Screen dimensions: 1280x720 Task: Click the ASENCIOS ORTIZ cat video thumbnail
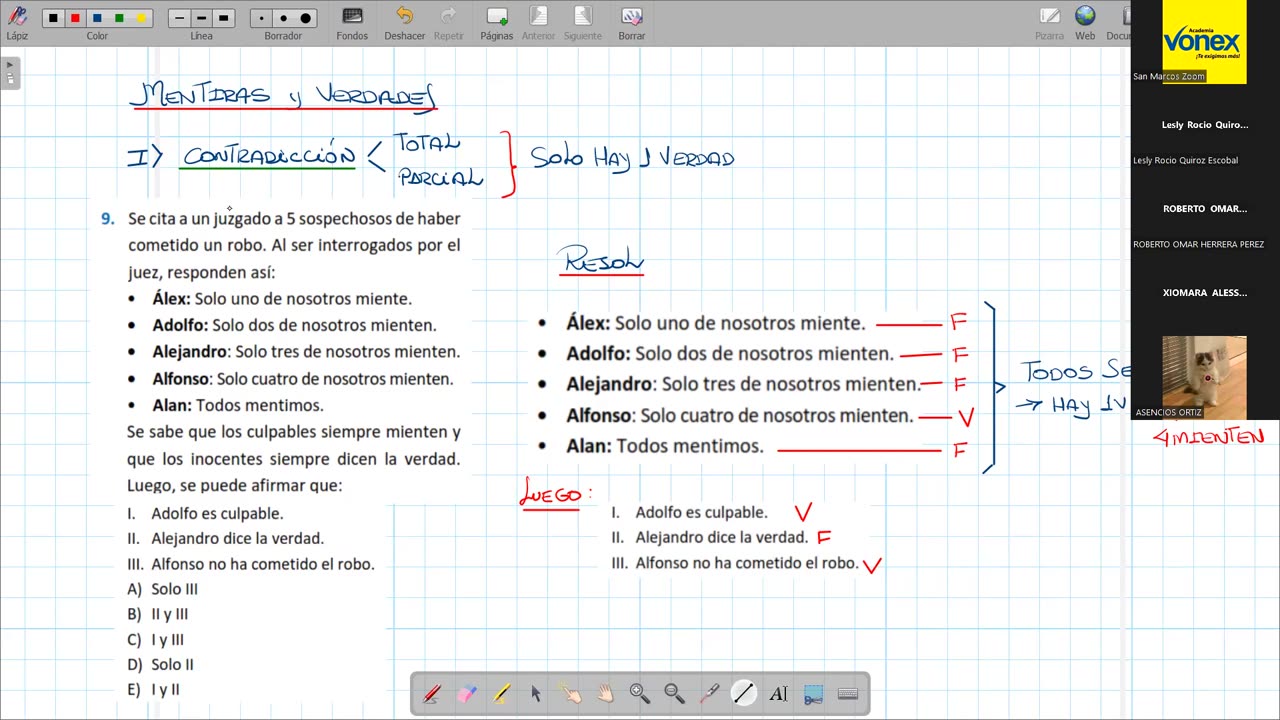pyautogui.click(x=1204, y=378)
